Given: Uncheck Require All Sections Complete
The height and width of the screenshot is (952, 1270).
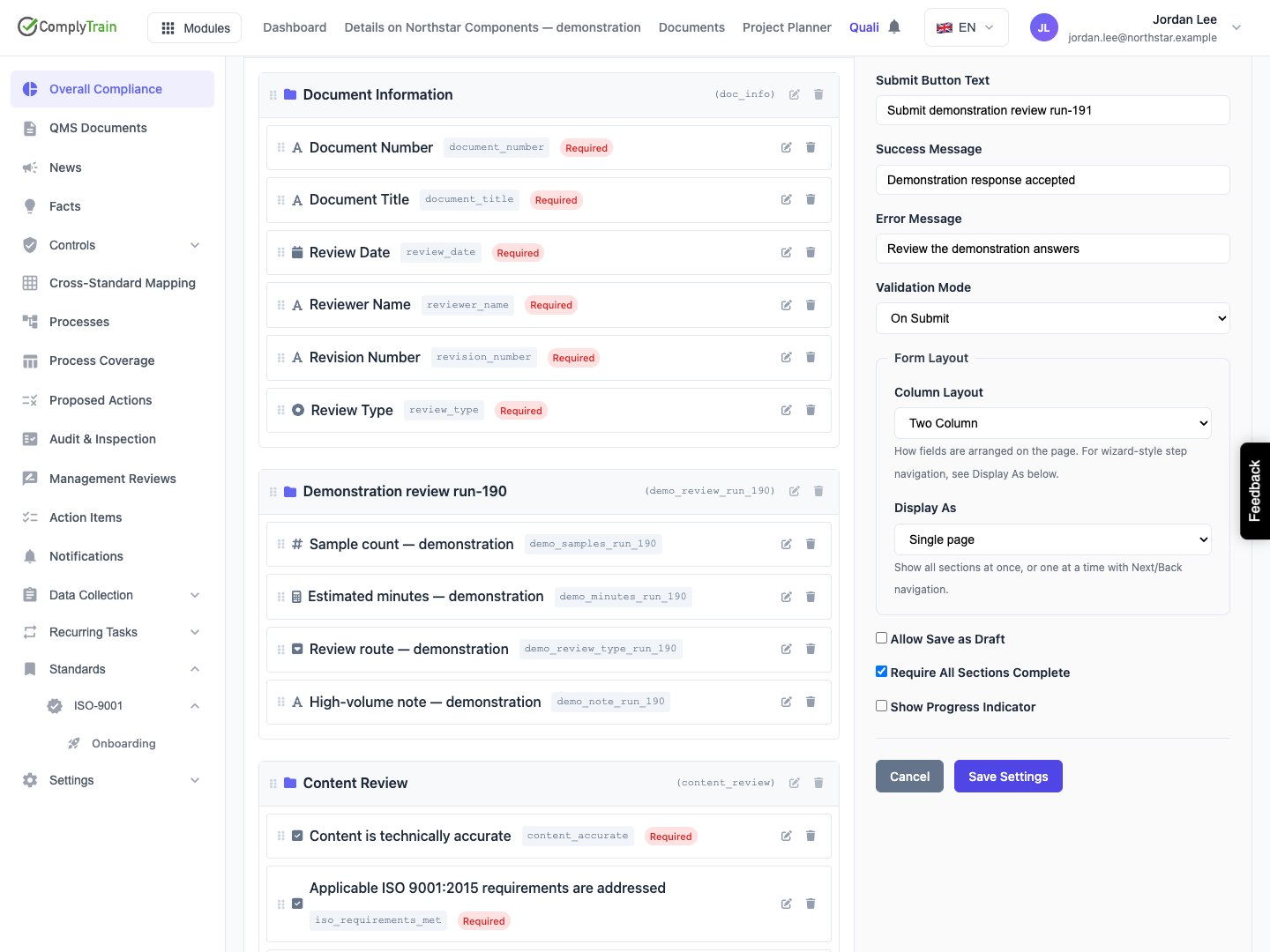Looking at the screenshot, I should click(x=881, y=672).
